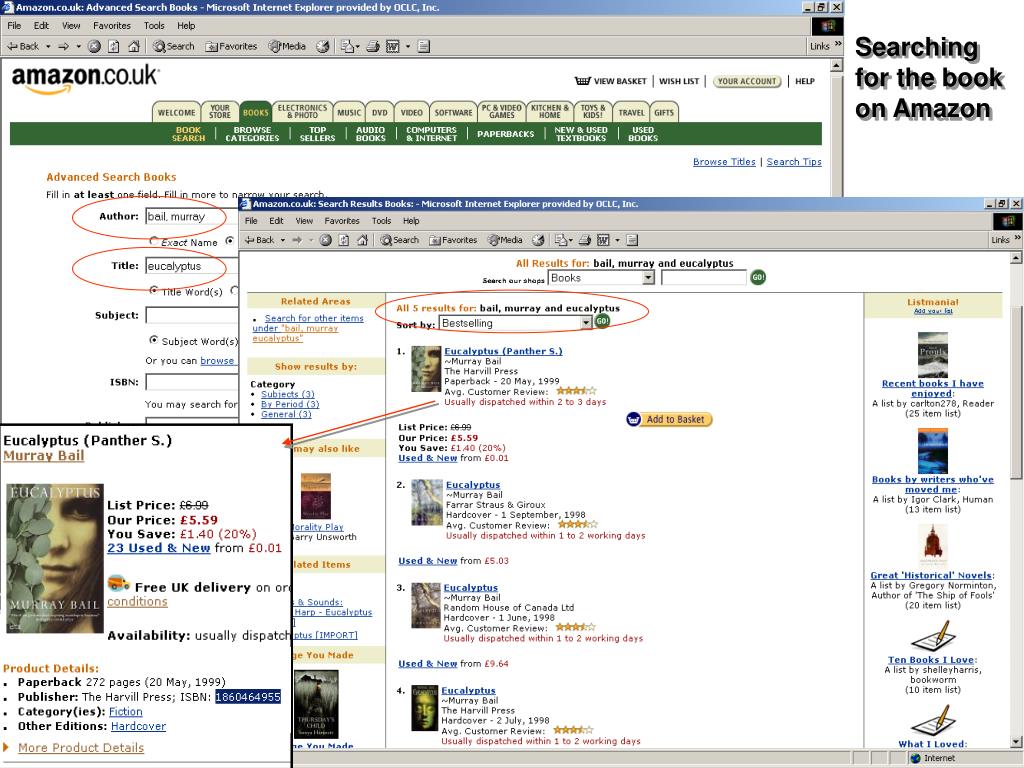Click Subjects (3) category link
The height and width of the screenshot is (768, 1024).
pyautogui.click(x=287, y=394)
